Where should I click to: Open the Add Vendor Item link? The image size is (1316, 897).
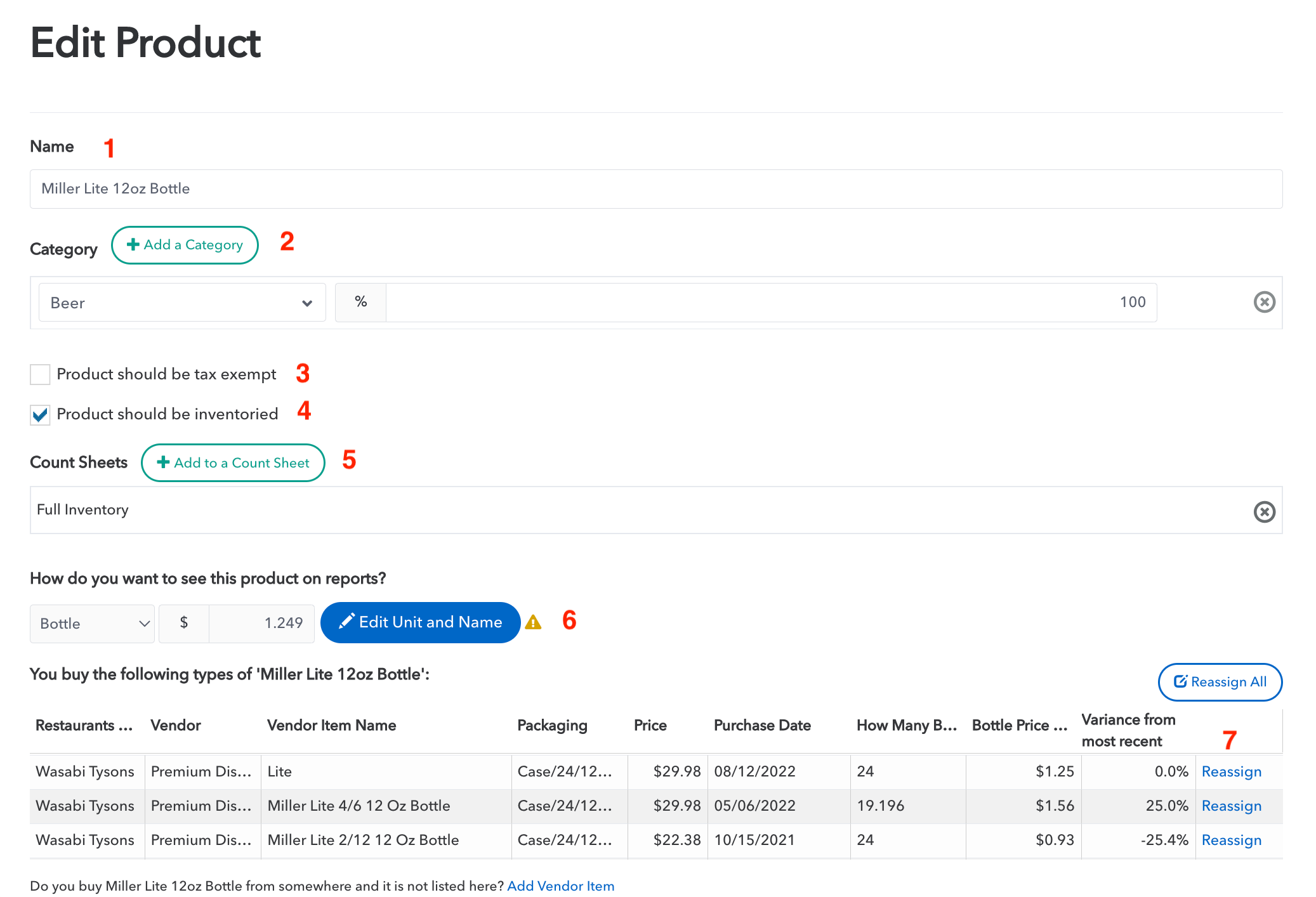point(560,886)
